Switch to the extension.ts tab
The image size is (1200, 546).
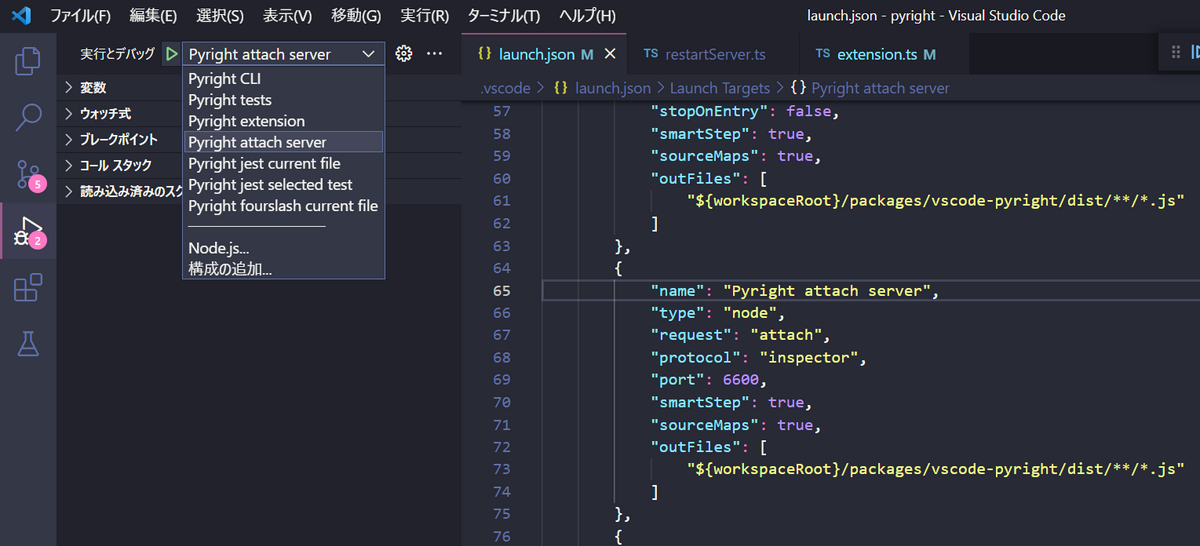886,54
